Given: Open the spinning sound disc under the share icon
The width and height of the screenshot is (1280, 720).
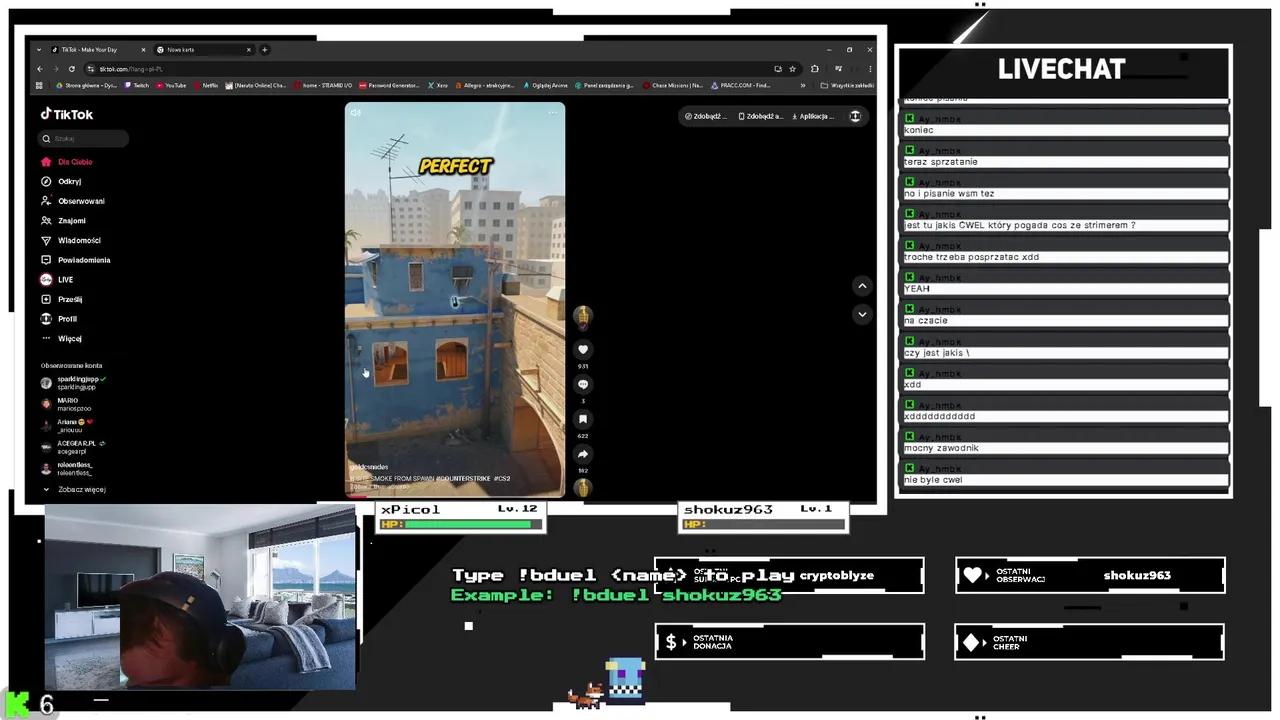Looking at the screenshot, I should (583, 487).
